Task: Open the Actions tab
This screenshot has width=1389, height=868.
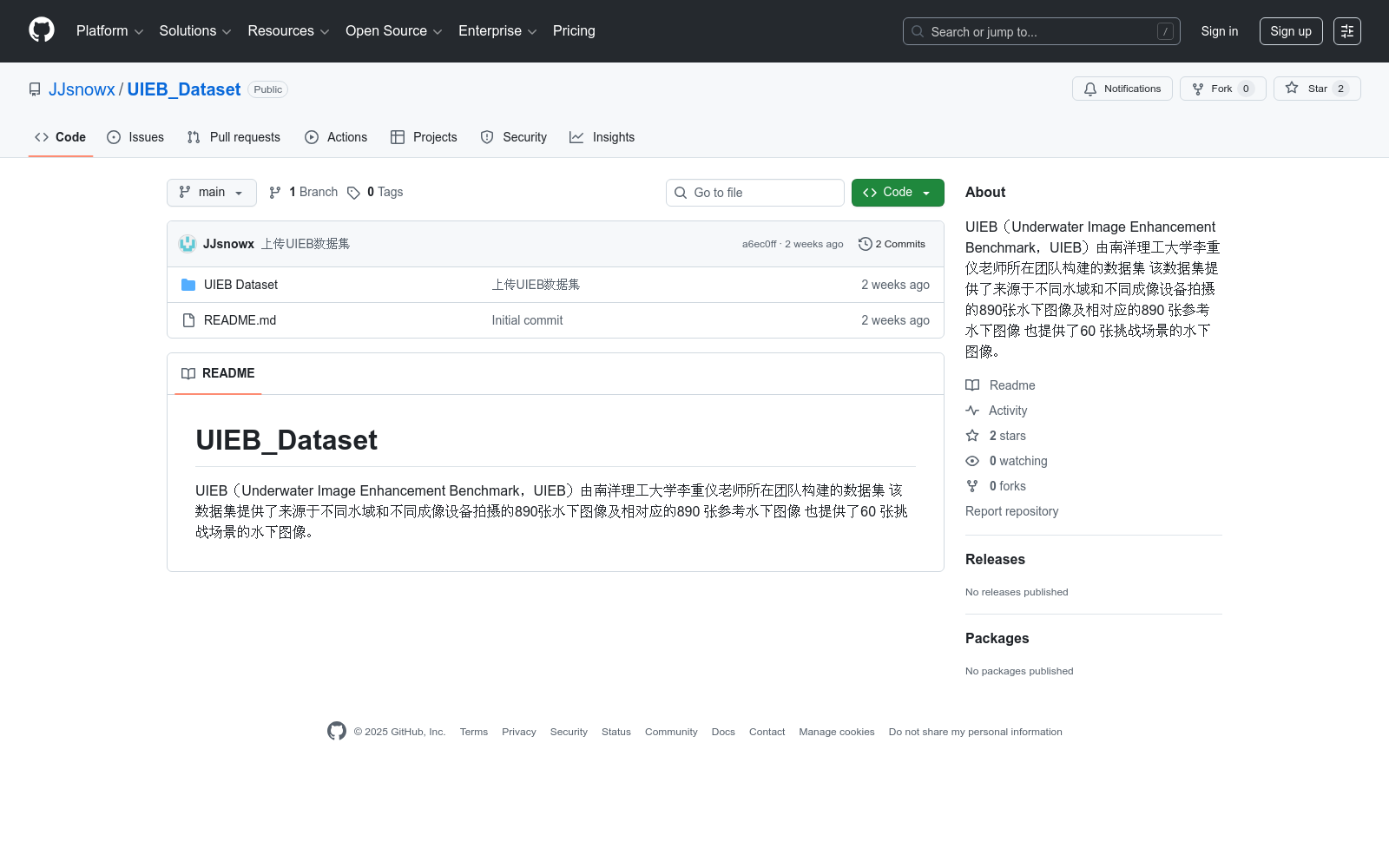Action: point(336,137)
